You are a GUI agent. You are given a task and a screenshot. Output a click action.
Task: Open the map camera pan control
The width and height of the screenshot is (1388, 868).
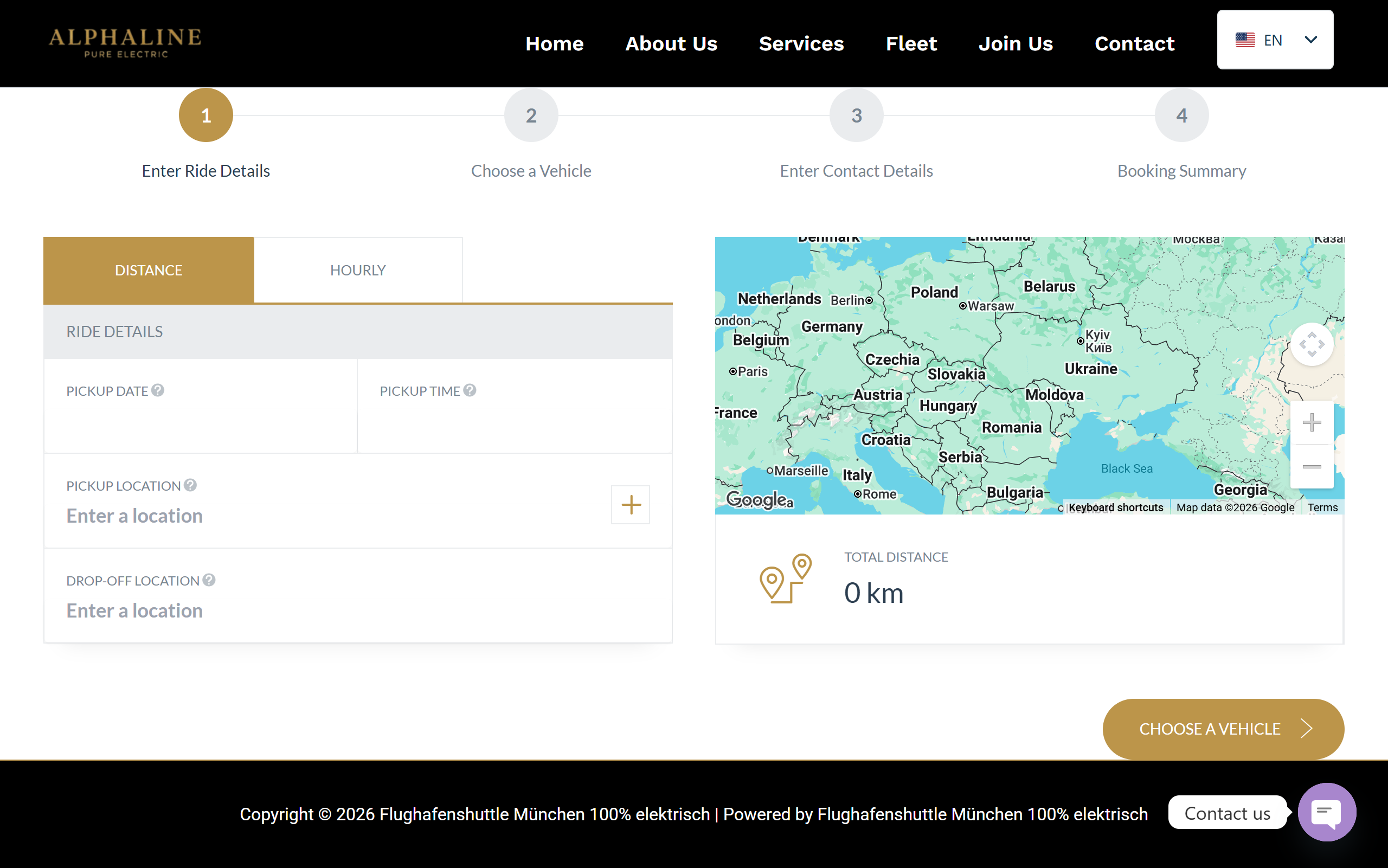pos(1312,344)
